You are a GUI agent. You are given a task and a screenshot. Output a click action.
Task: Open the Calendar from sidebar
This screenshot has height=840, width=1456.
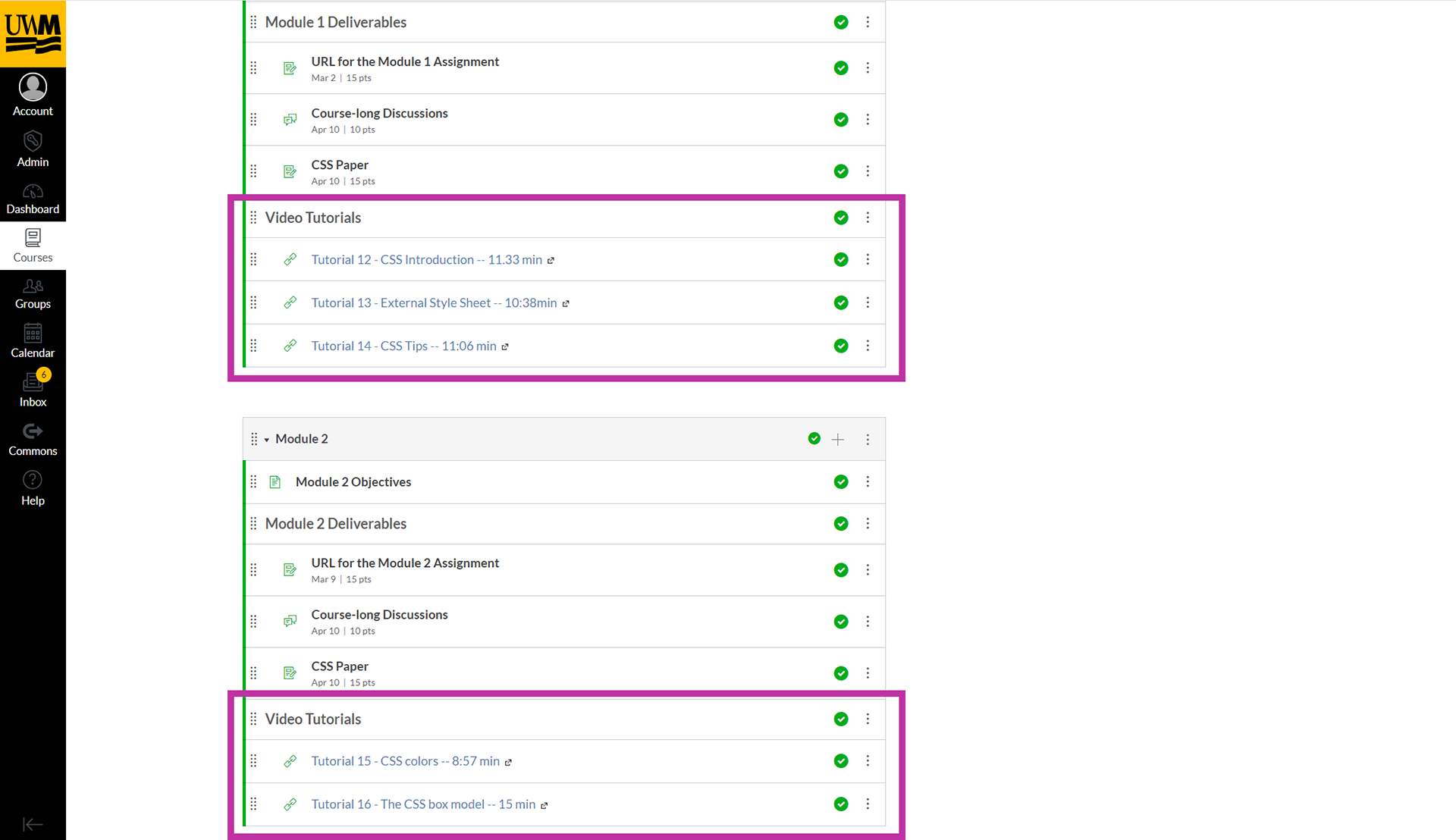coord(33,341)
